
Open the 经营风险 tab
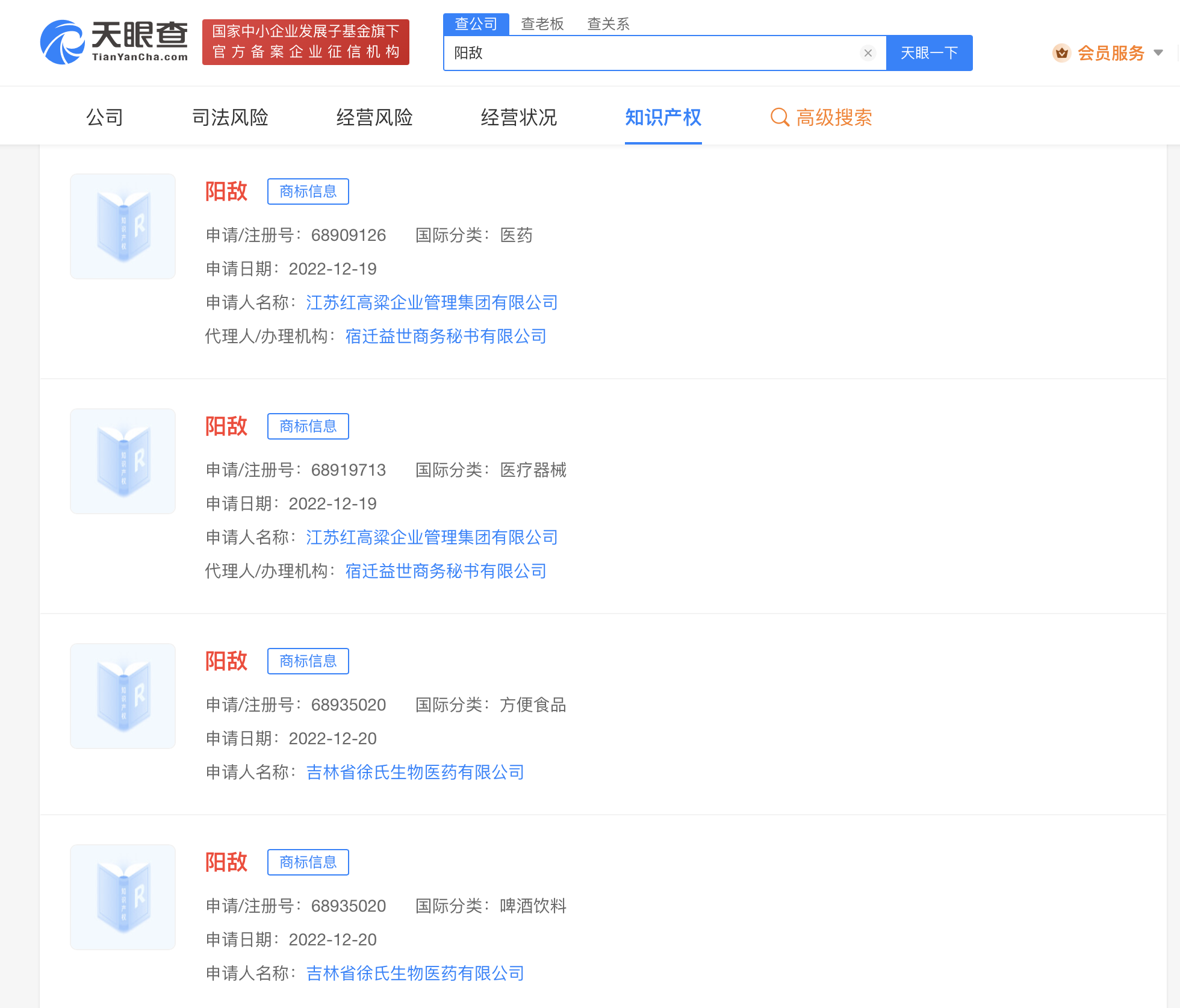pyautogui.click(x=374, y=117)
